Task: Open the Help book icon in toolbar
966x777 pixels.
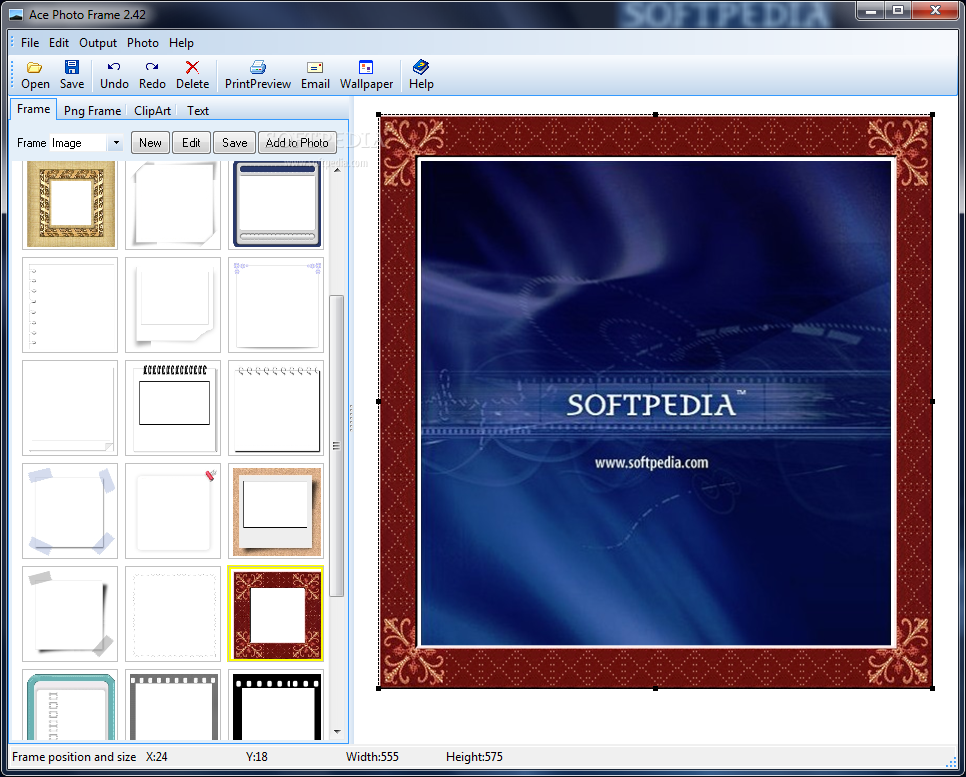Action: 421,75
